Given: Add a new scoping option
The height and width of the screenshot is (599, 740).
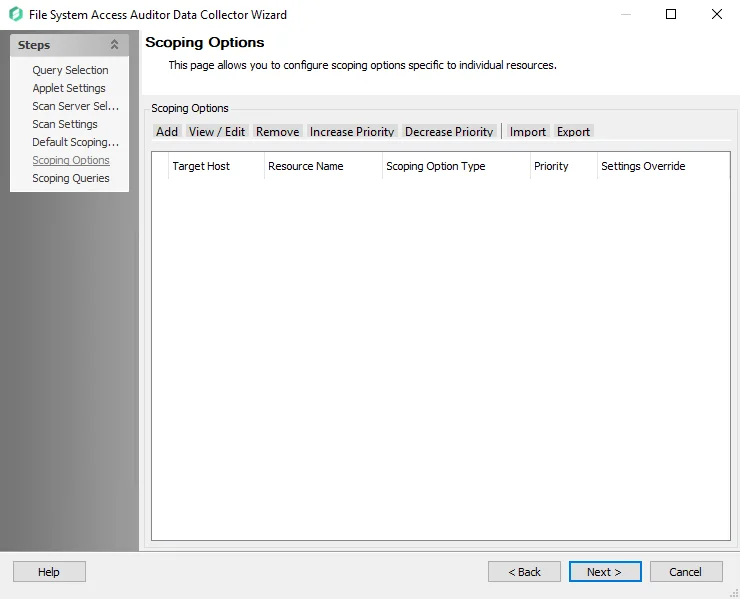Looking at the screenshot, I should point(167,132).
